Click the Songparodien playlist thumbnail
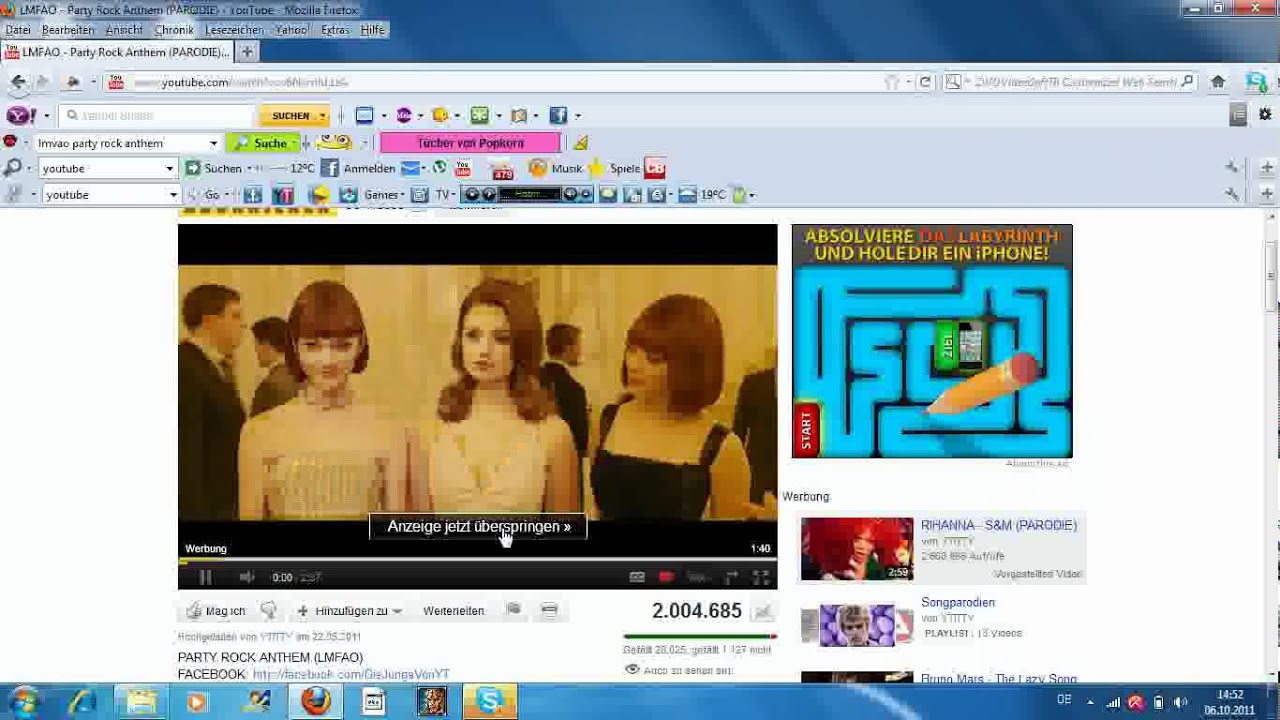This screenshot has height=720, width=1280. [x=857, y=625]
